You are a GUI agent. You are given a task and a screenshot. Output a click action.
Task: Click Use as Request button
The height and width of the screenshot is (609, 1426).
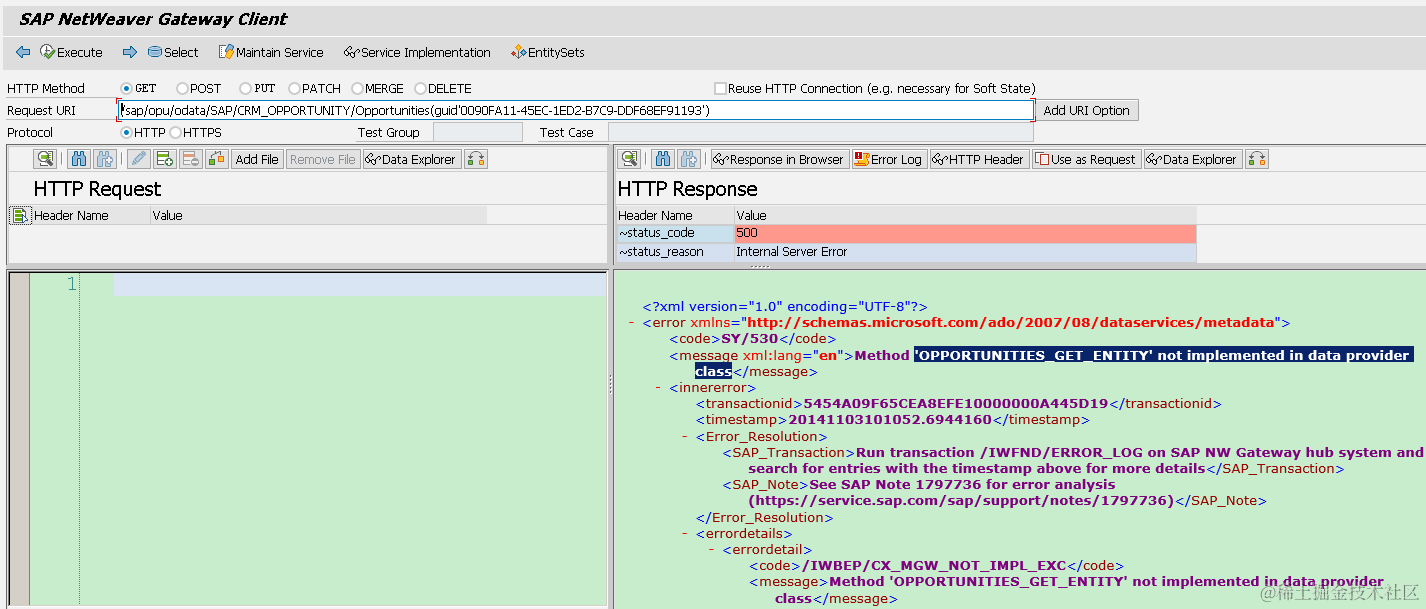point(1086,159)
